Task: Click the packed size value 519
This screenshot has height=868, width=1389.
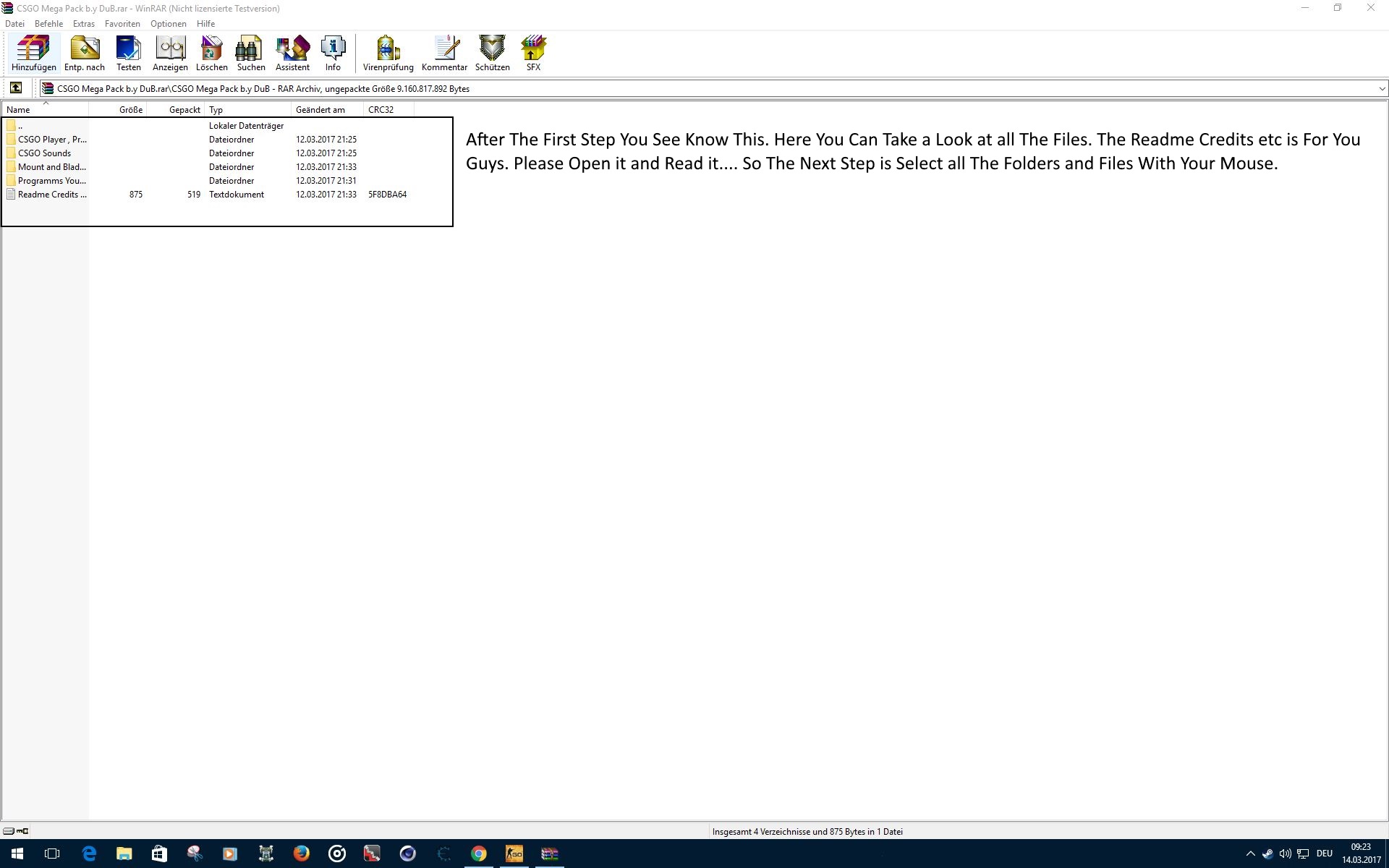Action: point(193,195)
